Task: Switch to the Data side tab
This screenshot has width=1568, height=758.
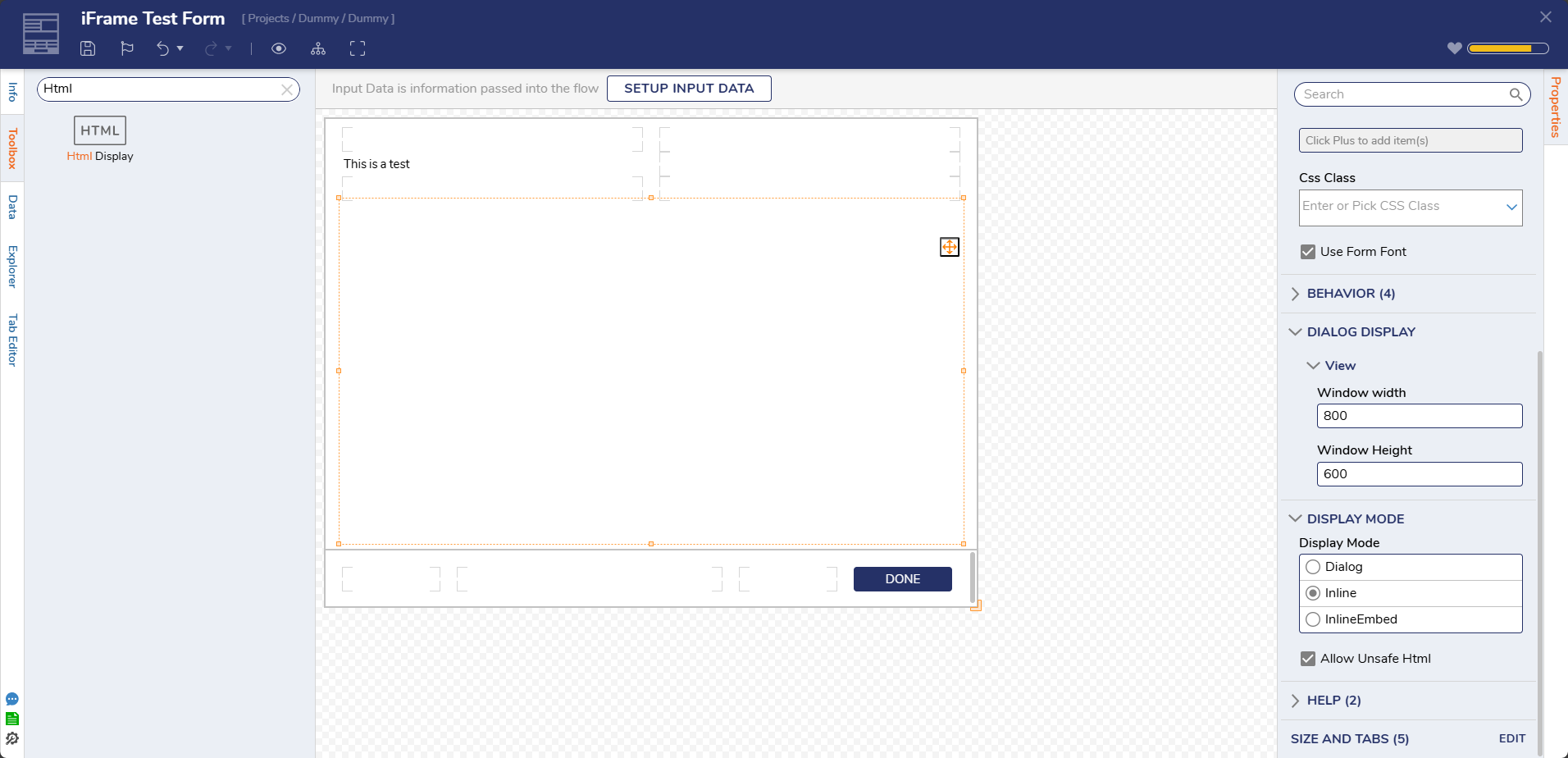Action: [x=12, y=207]
